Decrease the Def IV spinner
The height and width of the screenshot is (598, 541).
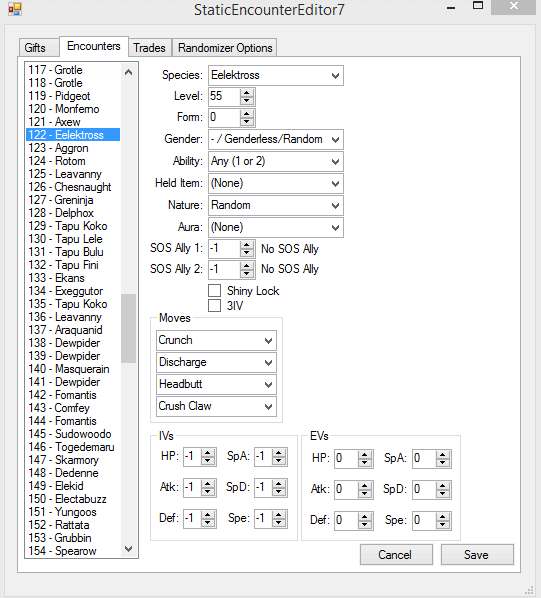pyautogui.click(x=208, y=523)
